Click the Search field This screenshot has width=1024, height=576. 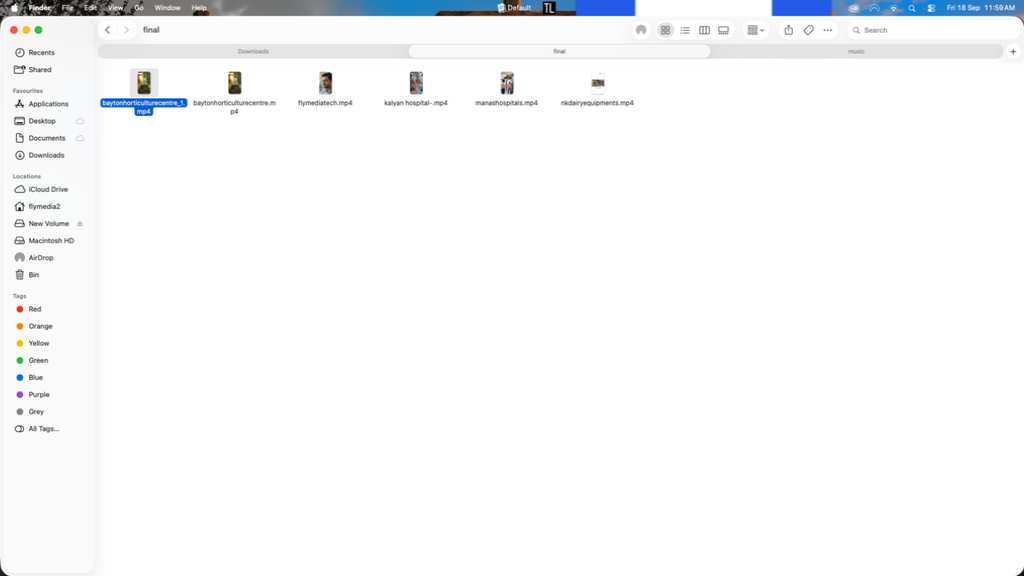[933, 30]
